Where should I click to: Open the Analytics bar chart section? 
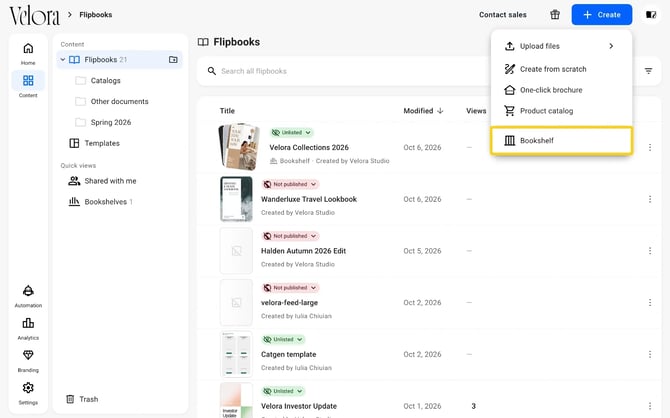click(28, 328)
